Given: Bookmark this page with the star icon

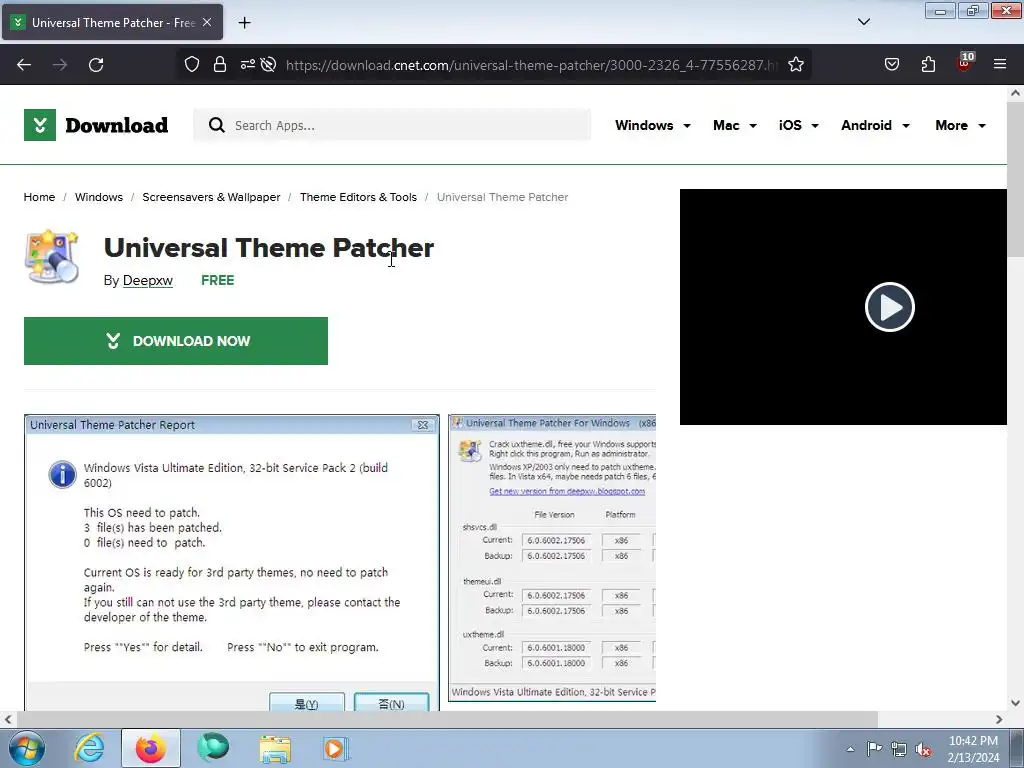Looking at the screenshot, I should (x=795, y=64).
